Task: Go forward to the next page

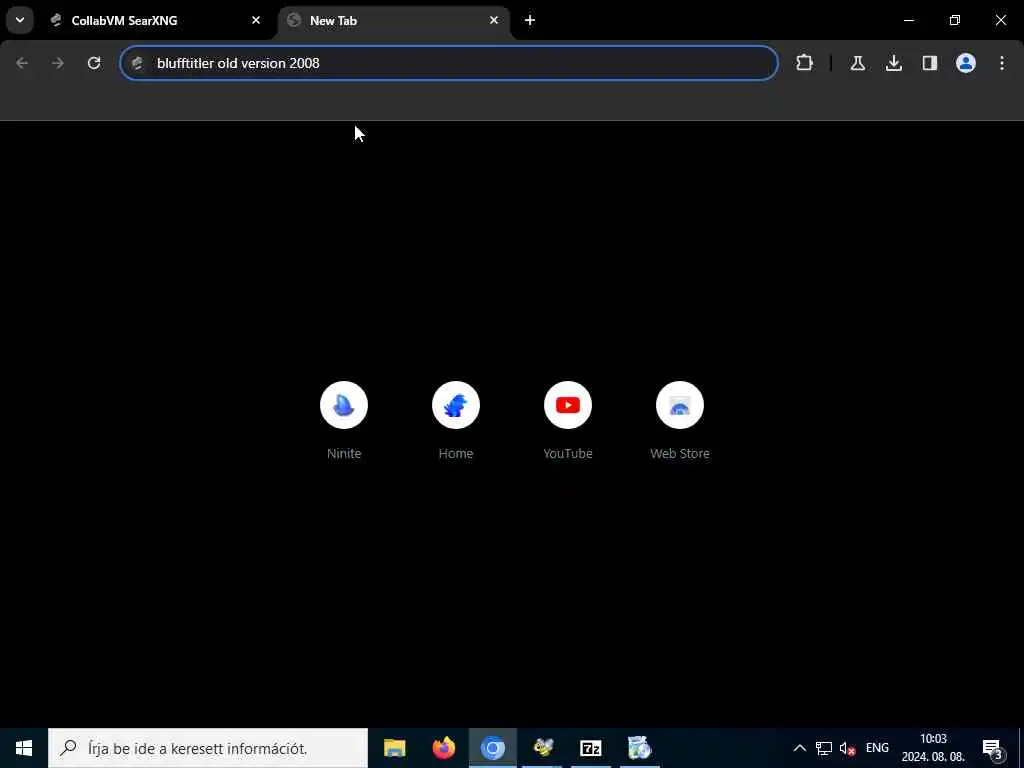Action: [x=58, y=63]
